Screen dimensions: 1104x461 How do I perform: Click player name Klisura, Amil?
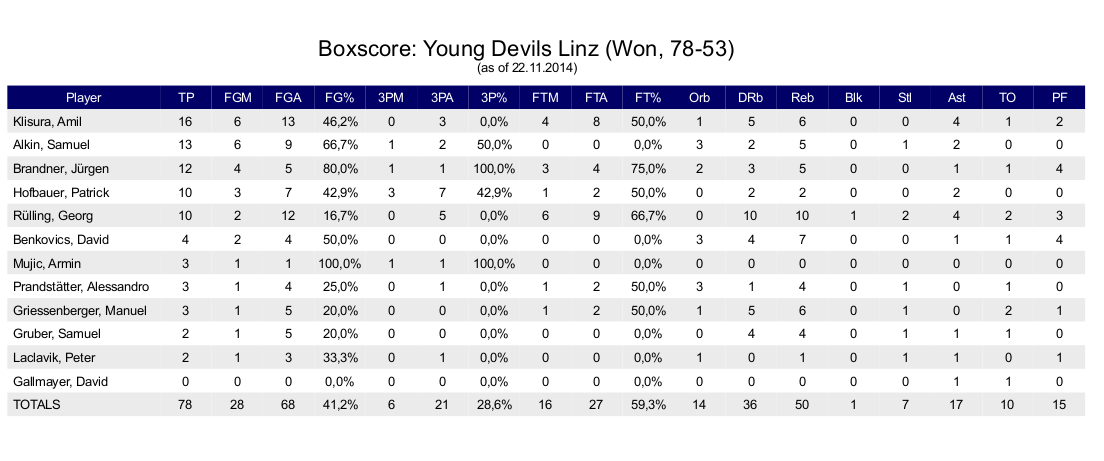coord(47,122)
